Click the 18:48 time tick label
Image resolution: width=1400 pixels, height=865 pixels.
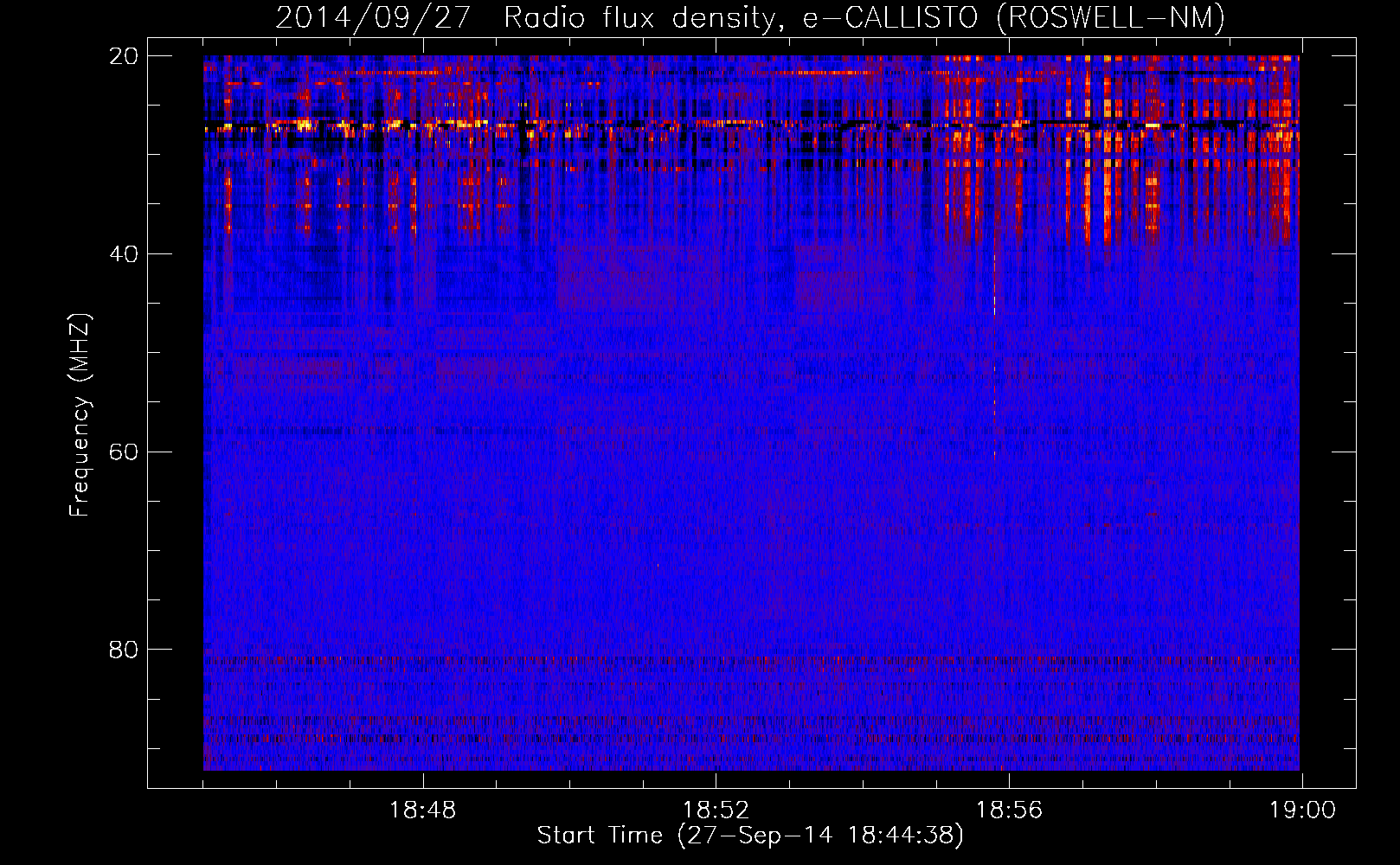tap(422, 811)
